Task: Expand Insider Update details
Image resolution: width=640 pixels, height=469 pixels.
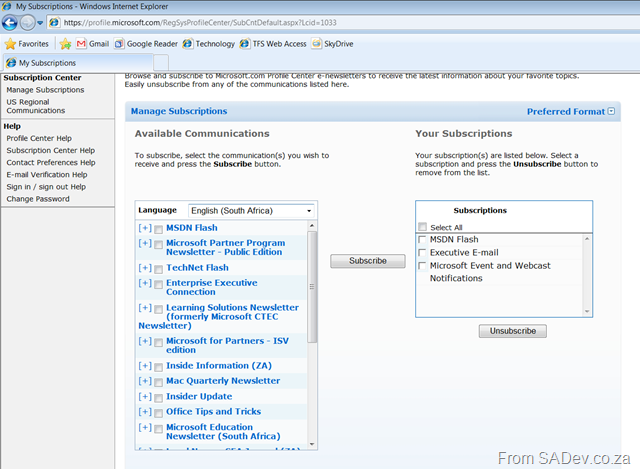Action: 145,396
